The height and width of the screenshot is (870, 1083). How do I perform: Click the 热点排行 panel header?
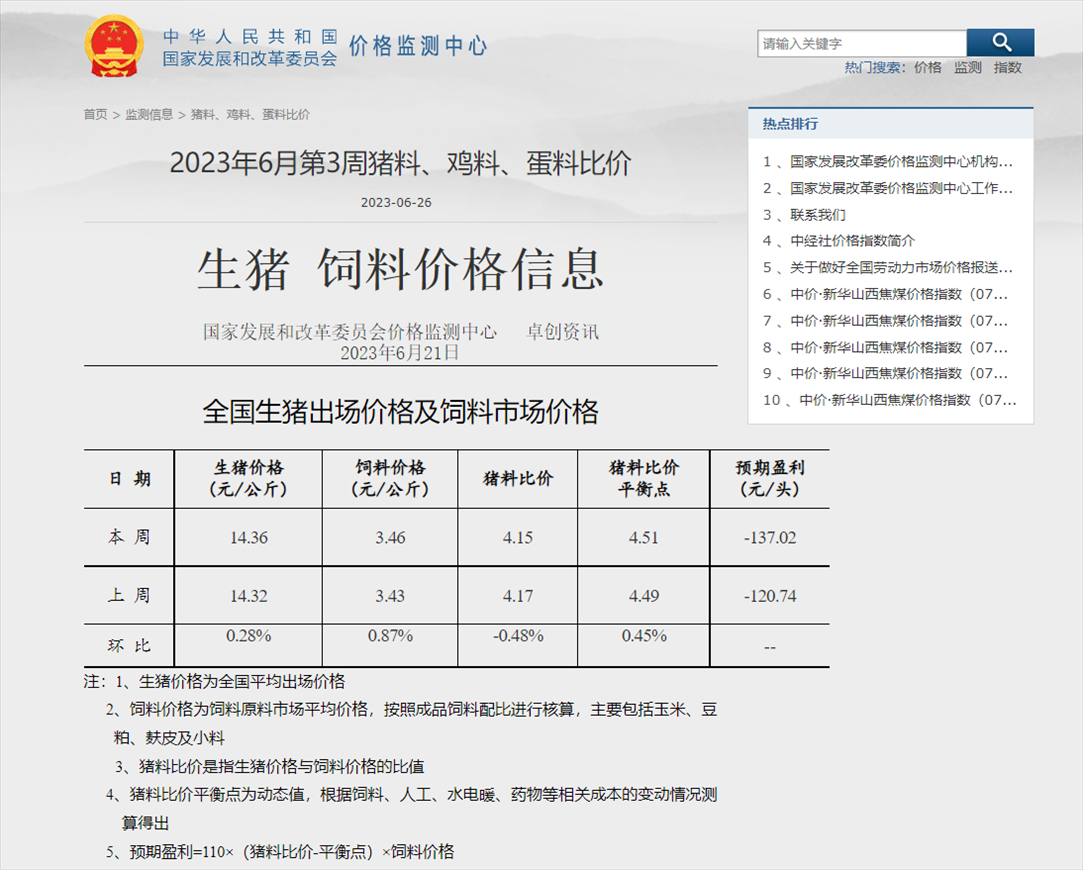tap(790, 124)
